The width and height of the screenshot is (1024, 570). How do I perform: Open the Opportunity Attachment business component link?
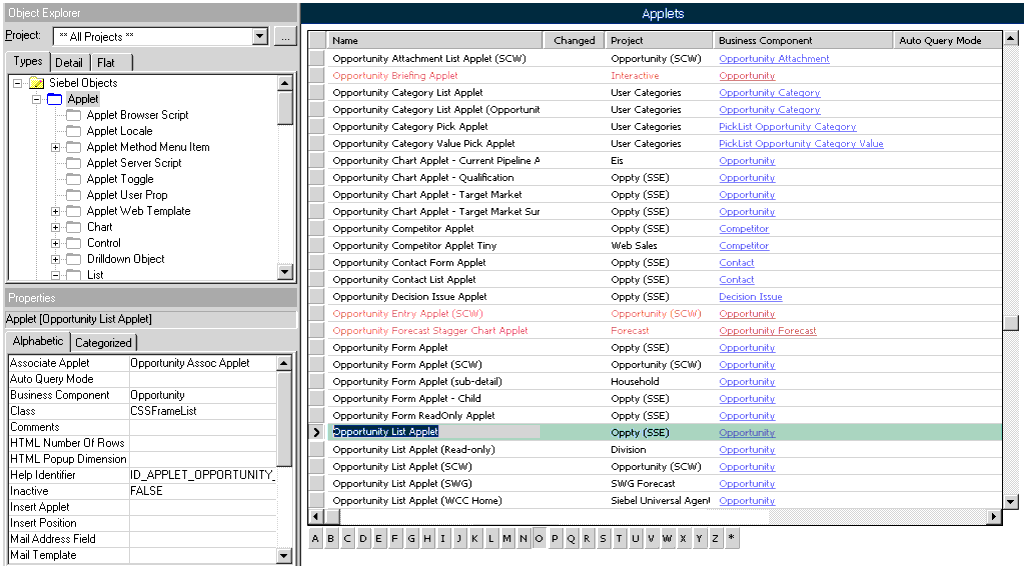[774, 59]
